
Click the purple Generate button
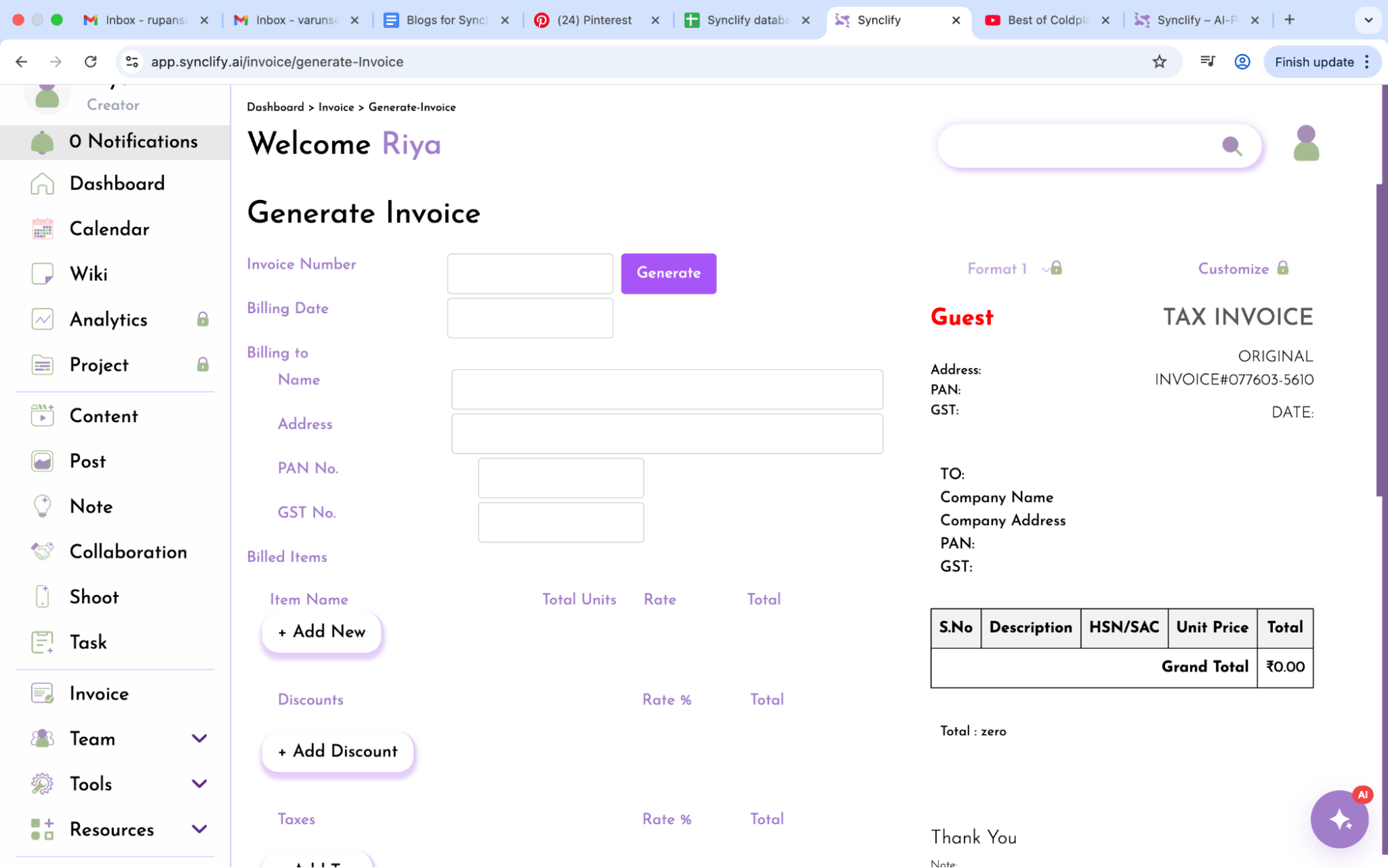click(668, 273)
